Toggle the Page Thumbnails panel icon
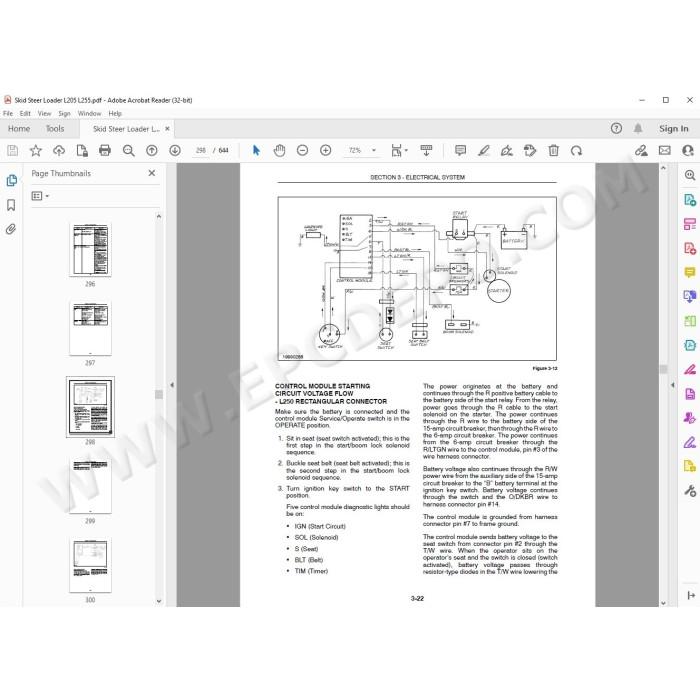 coord(12,180)
